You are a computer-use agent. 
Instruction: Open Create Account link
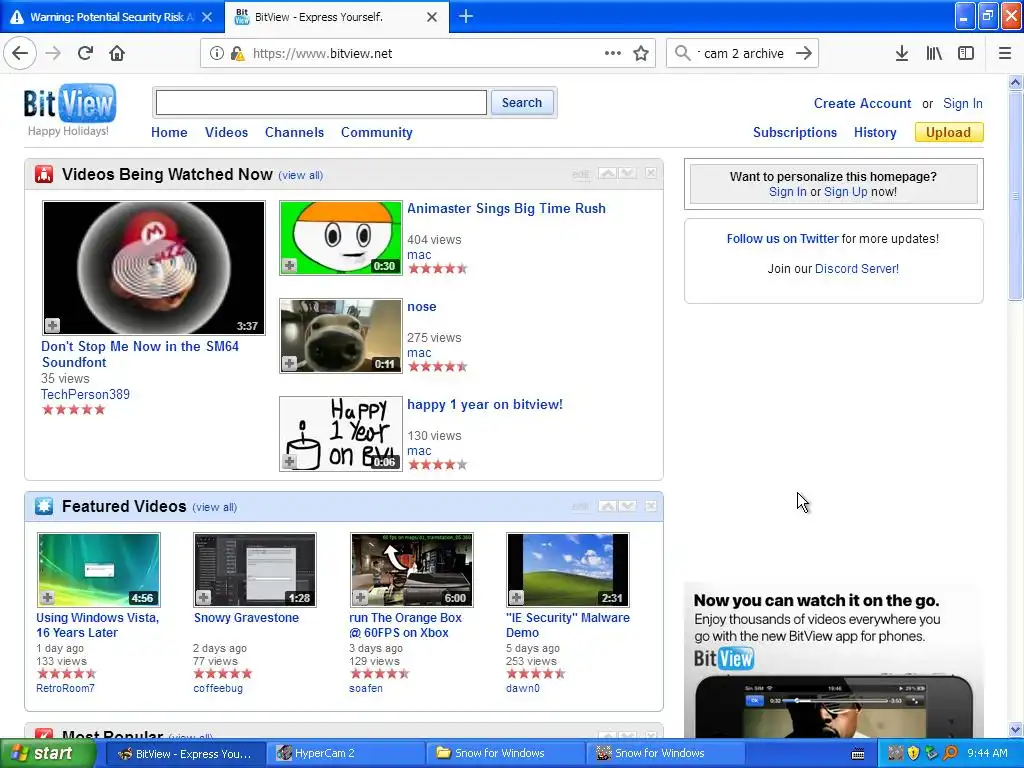coord(862,103)
